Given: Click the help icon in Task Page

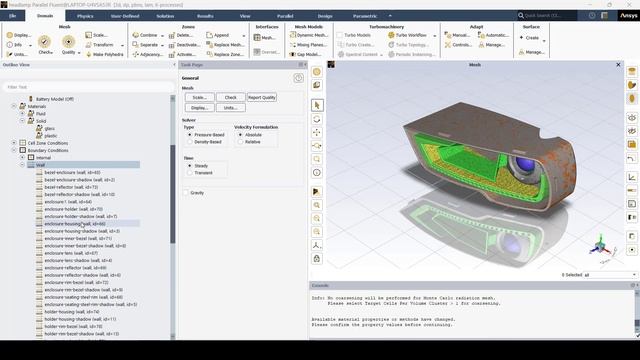Looking at the screenshot, I should point(298,78).
